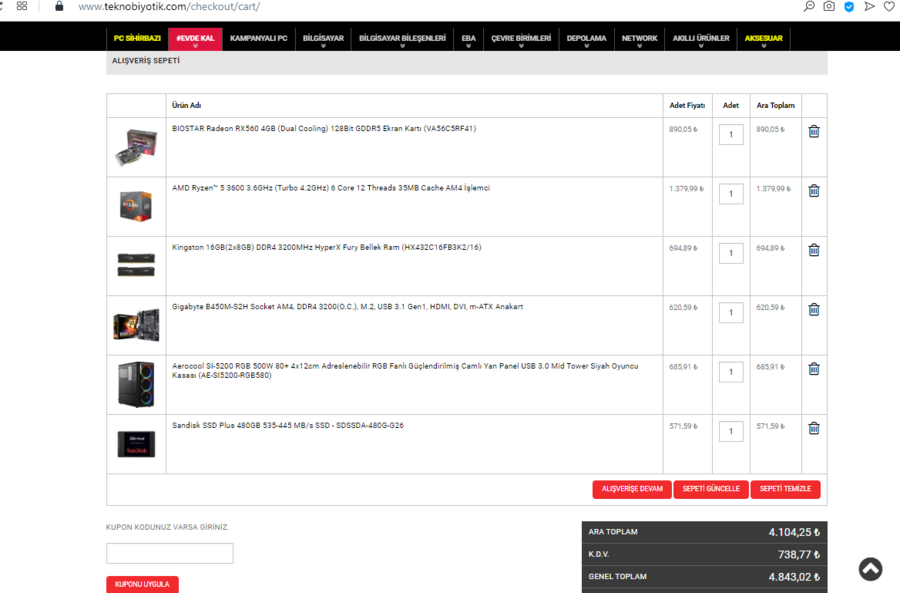The width and height of the screenshot is (900, 593).
Task: Delete BIOSTAR Radeon RX560 from cart
Action: (x=814, y=131)
